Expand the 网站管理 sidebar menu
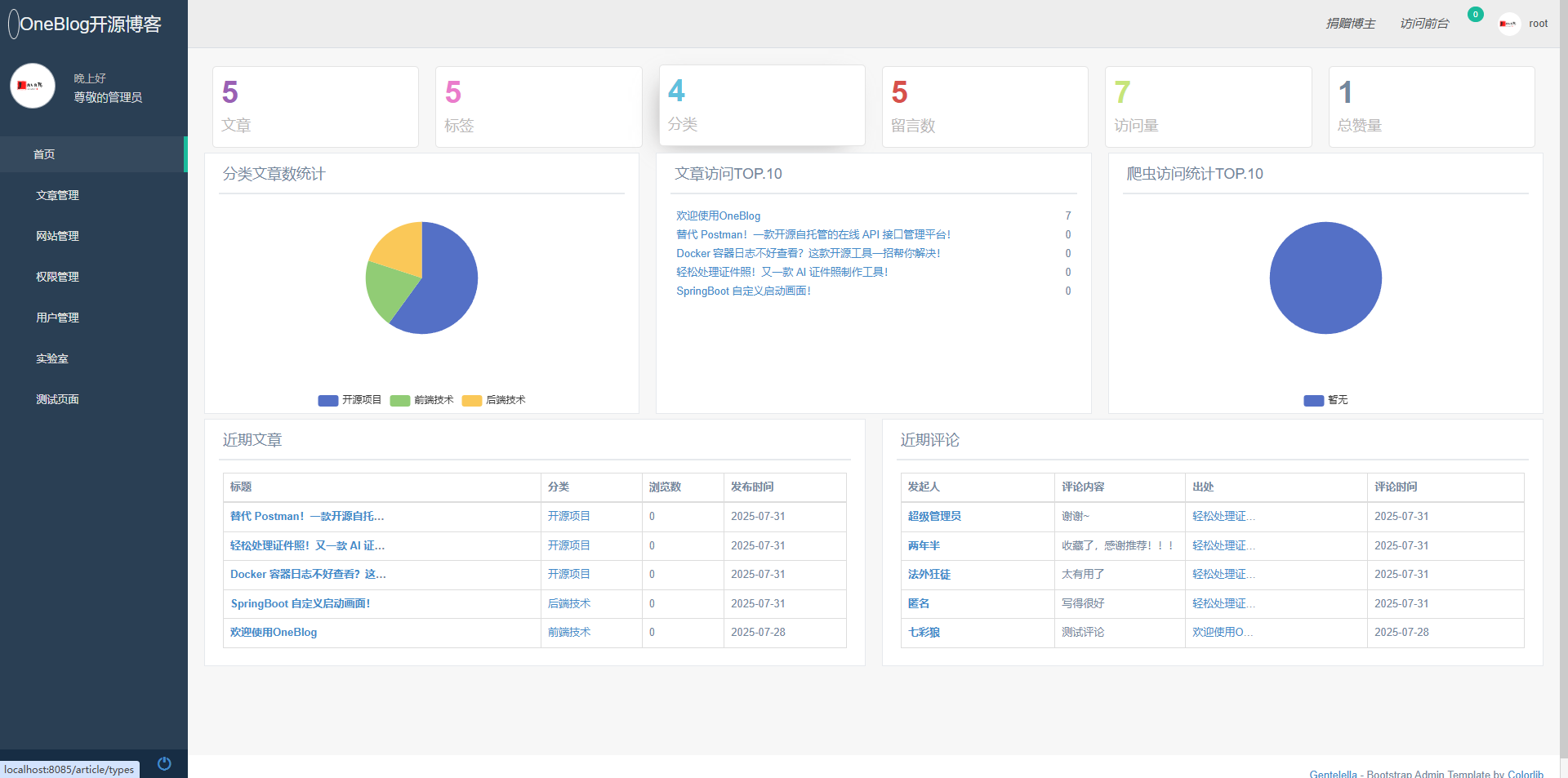Screen dimensions: 1568x778 (x=57, y=236)
